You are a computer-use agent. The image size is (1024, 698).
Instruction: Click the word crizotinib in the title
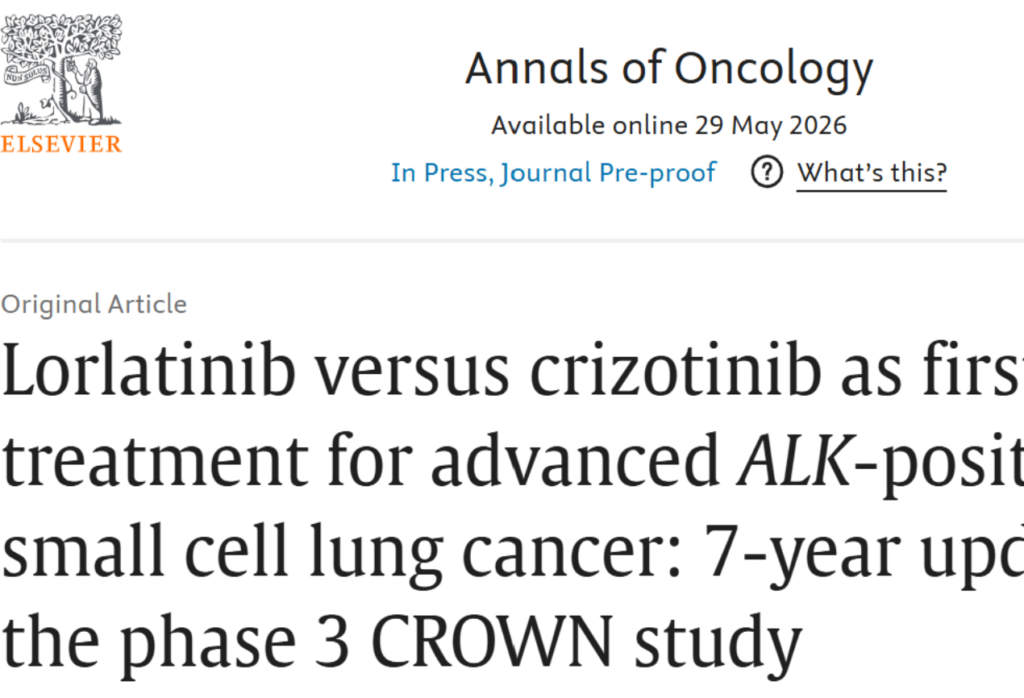[675, 370]
